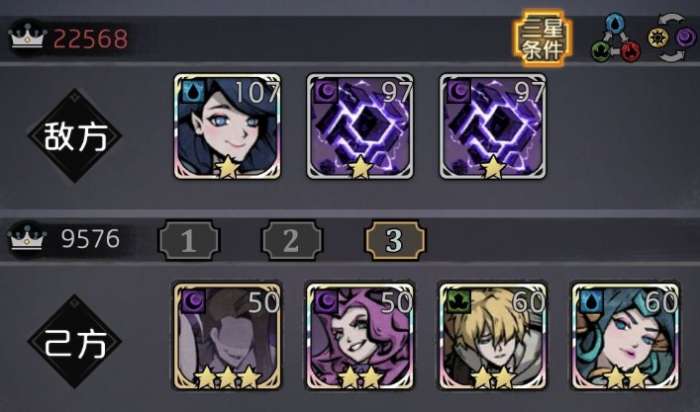700x412 pixels.
Task: Tap the enemy power crown icon 22568
Action: pyautogui.click(x=27, y=37)
